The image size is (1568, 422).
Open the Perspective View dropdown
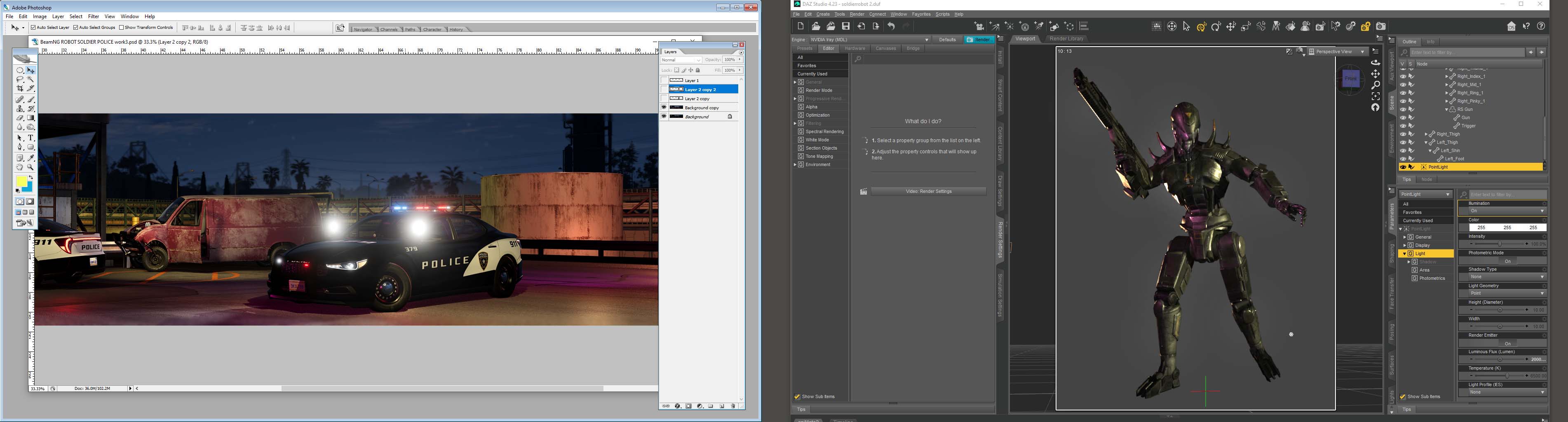[x=1337, y=52]
